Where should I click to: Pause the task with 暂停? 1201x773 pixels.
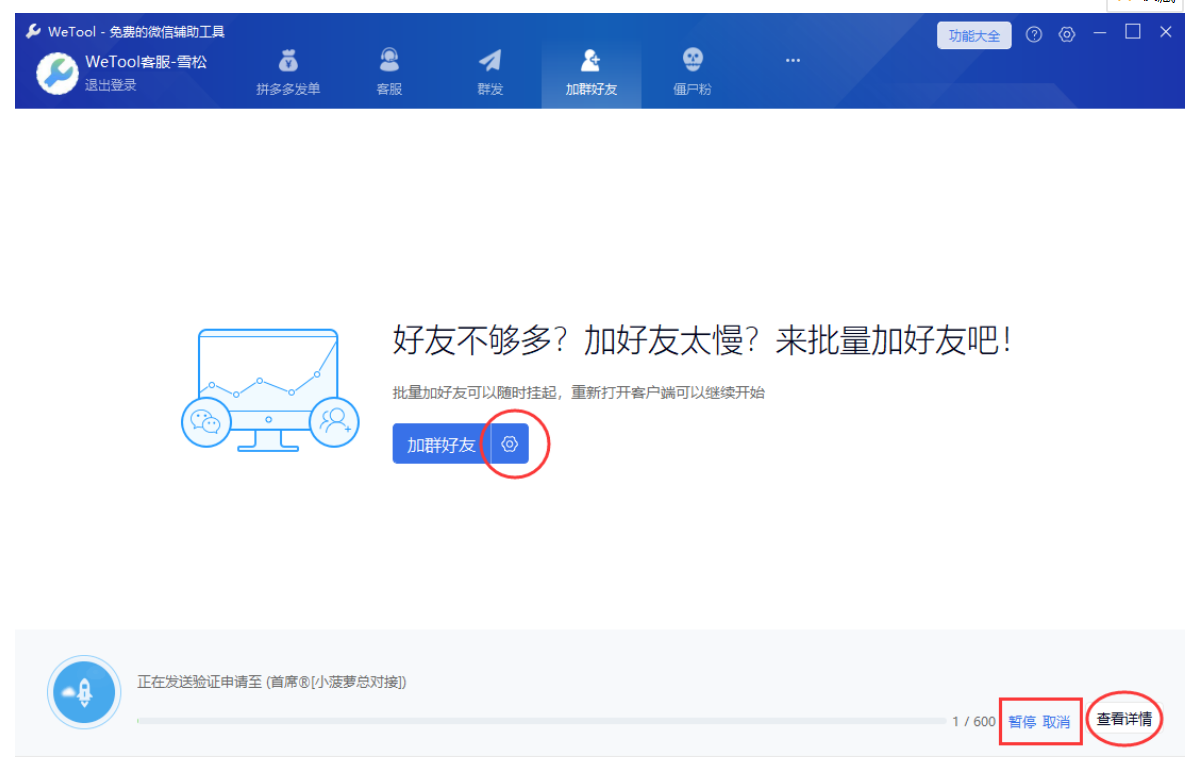point(1022,722)
